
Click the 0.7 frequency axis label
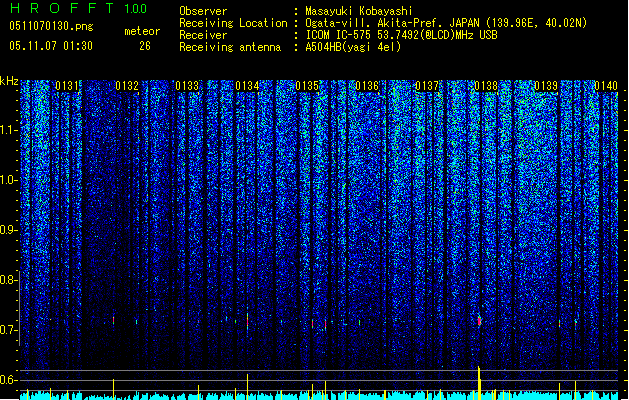tap(8, 330)
